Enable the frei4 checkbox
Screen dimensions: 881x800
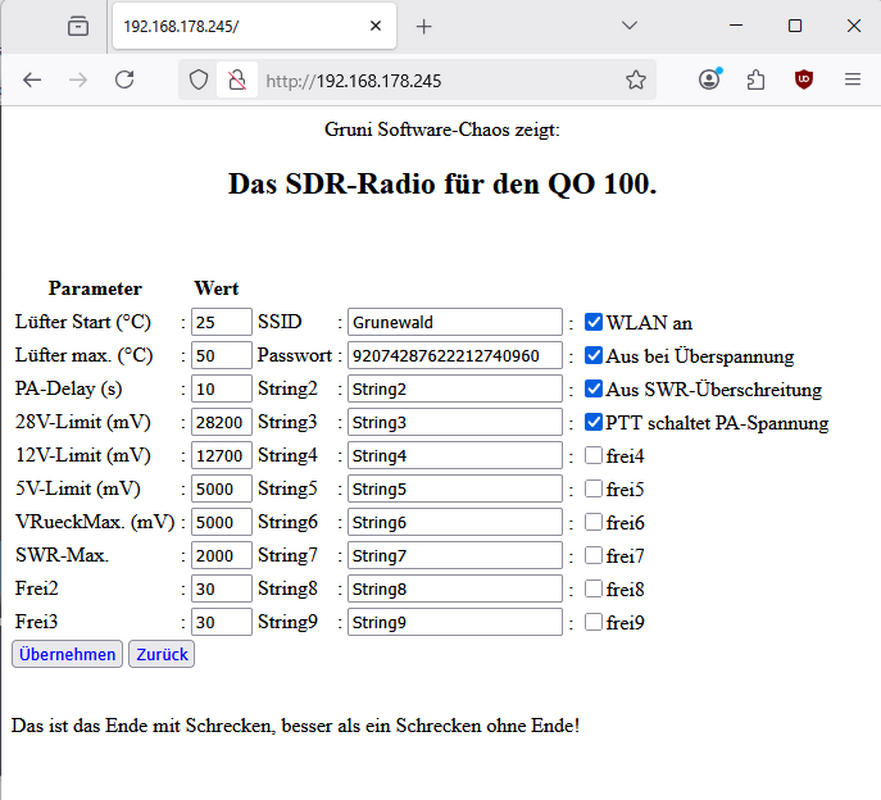pyautogui.click(x=594, y=456)
